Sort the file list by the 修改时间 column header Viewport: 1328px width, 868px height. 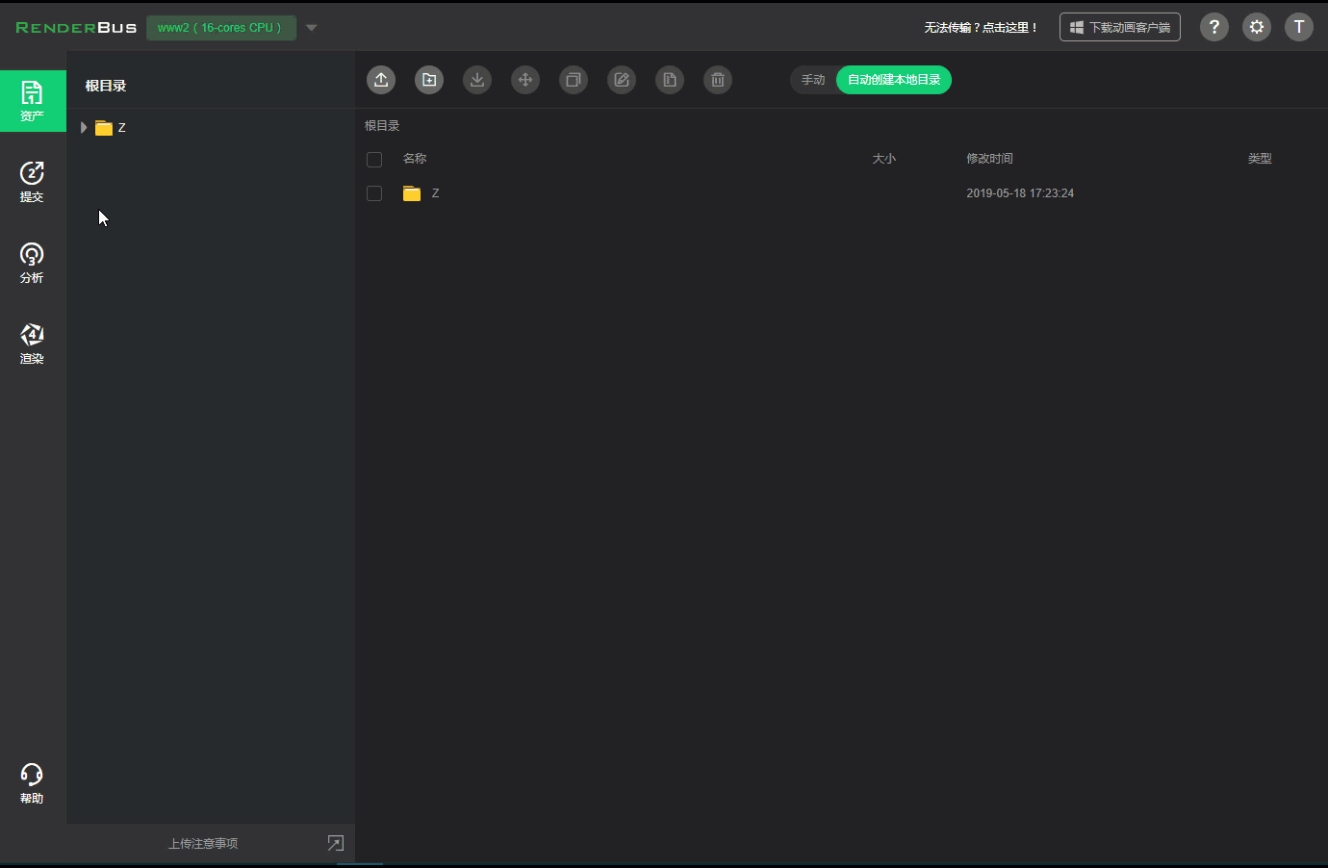(989, 159)
